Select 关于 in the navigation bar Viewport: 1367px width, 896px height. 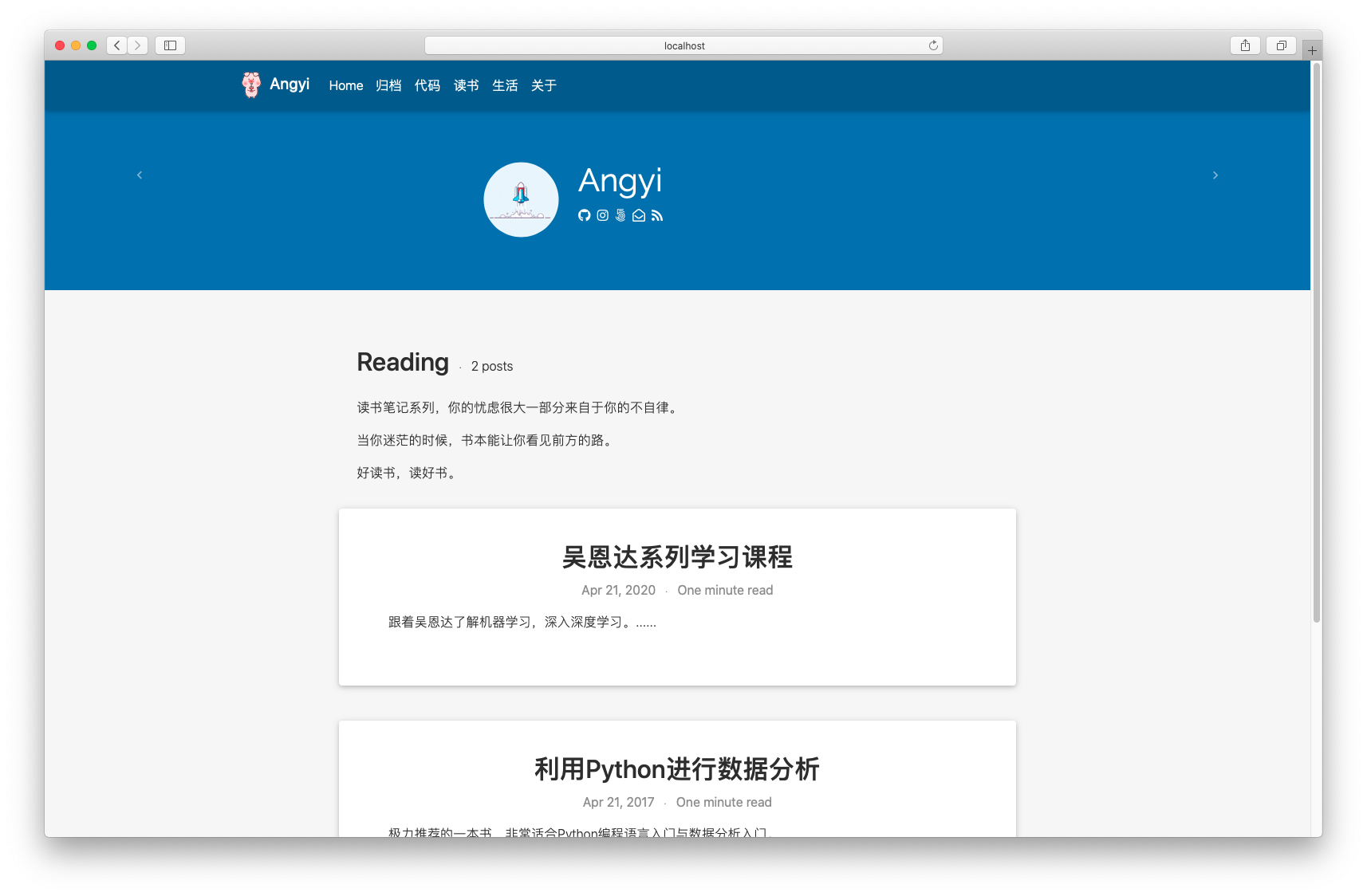(x=544, y=85)
